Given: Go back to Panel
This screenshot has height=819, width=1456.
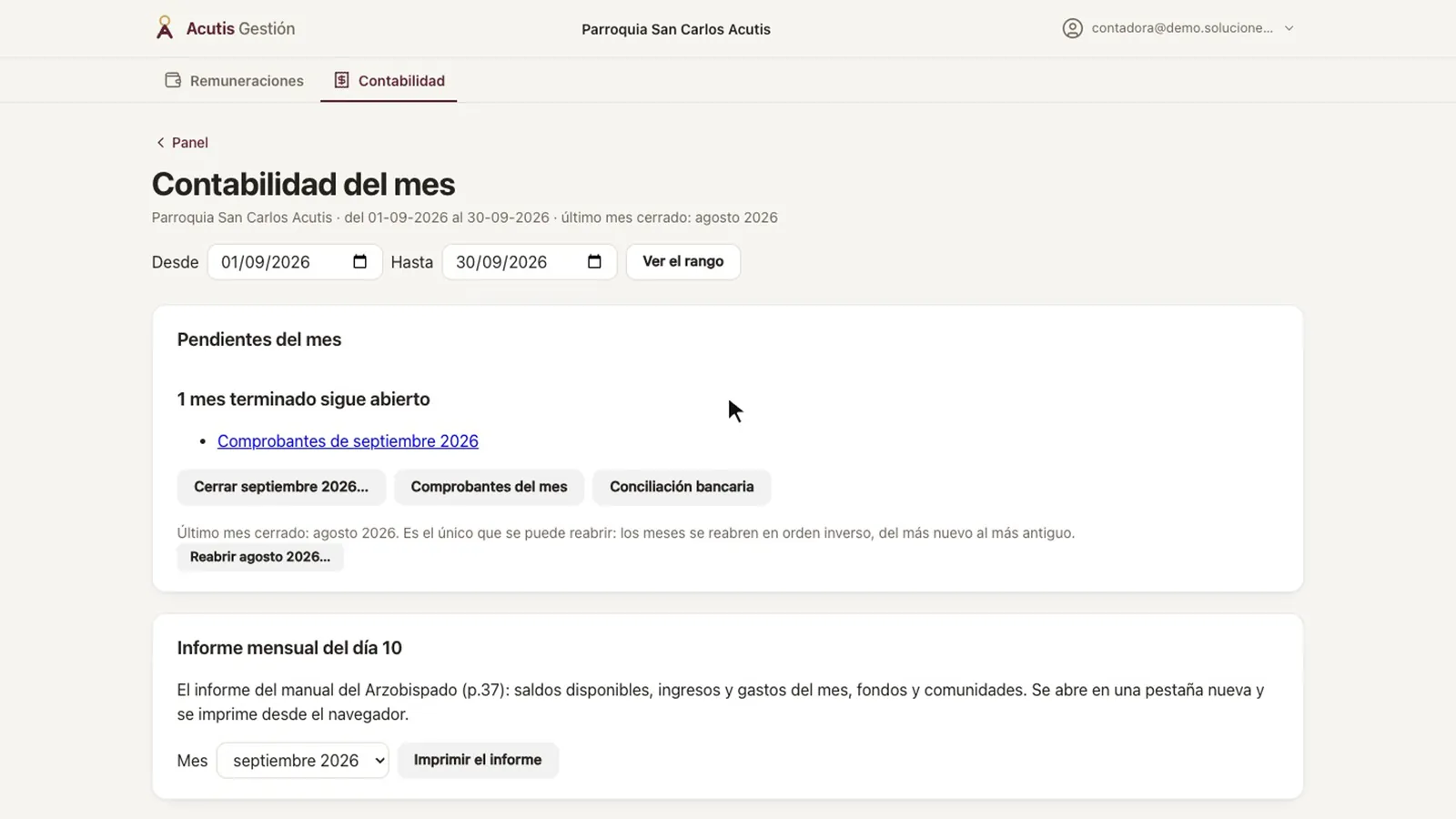Looking at the screenshot, I should (182, 142).
